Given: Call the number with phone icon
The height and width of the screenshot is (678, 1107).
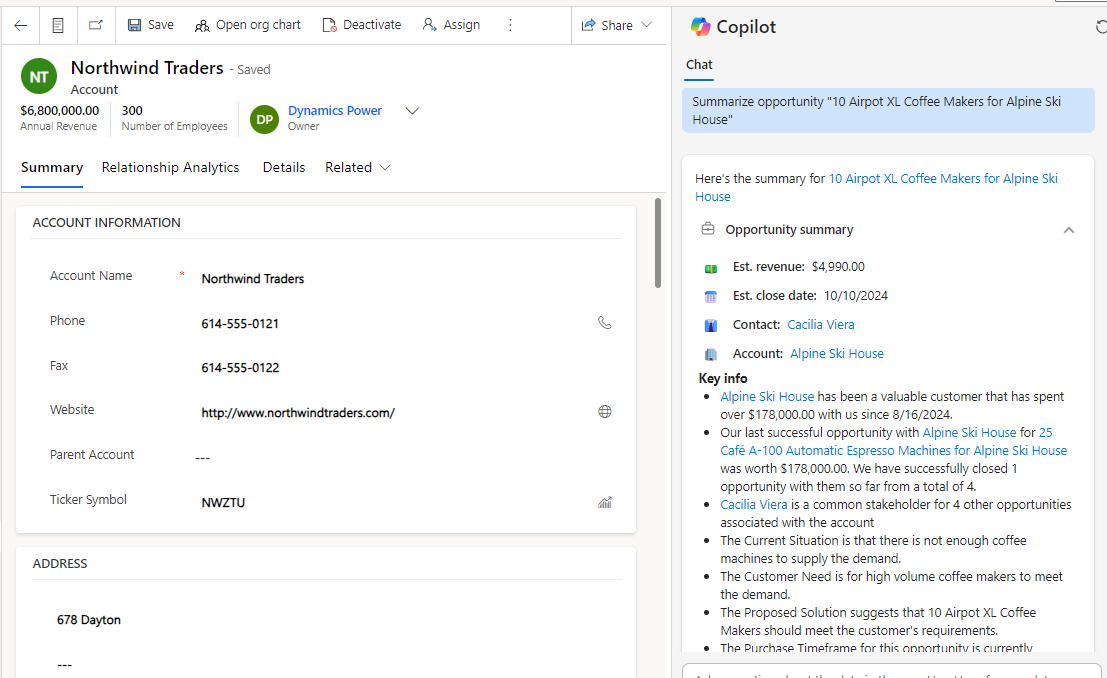Looking at the screenshot, I should tap(605, 323).
